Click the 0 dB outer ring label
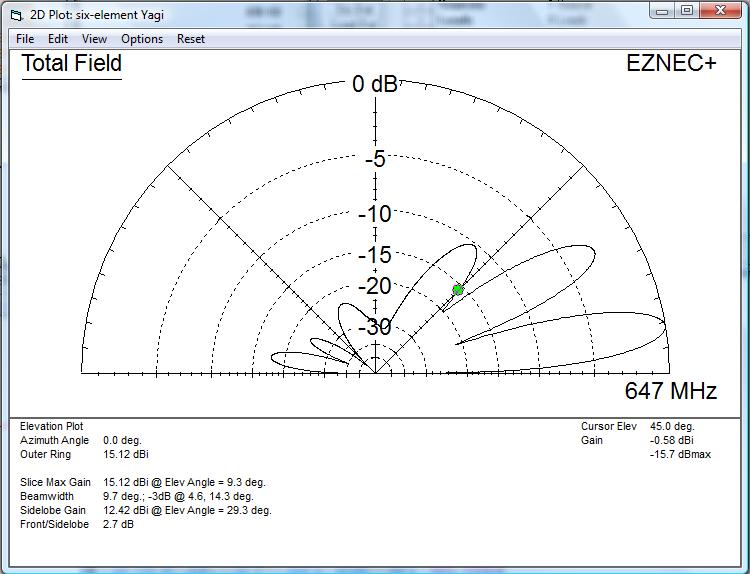The width and height of the screenshot is (750, 574). (374, 85)
